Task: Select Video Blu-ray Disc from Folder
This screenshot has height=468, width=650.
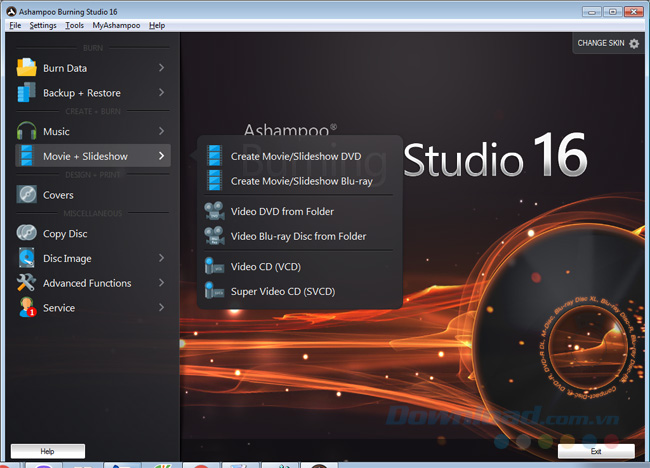Action: point(298,236)
